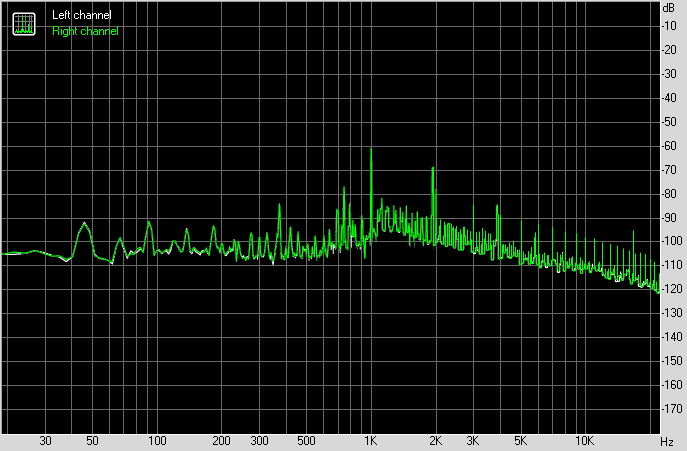Viewport: 687px width, 451px height.
Task: Click the "-10" dB axis label
Action: point(669,26)
